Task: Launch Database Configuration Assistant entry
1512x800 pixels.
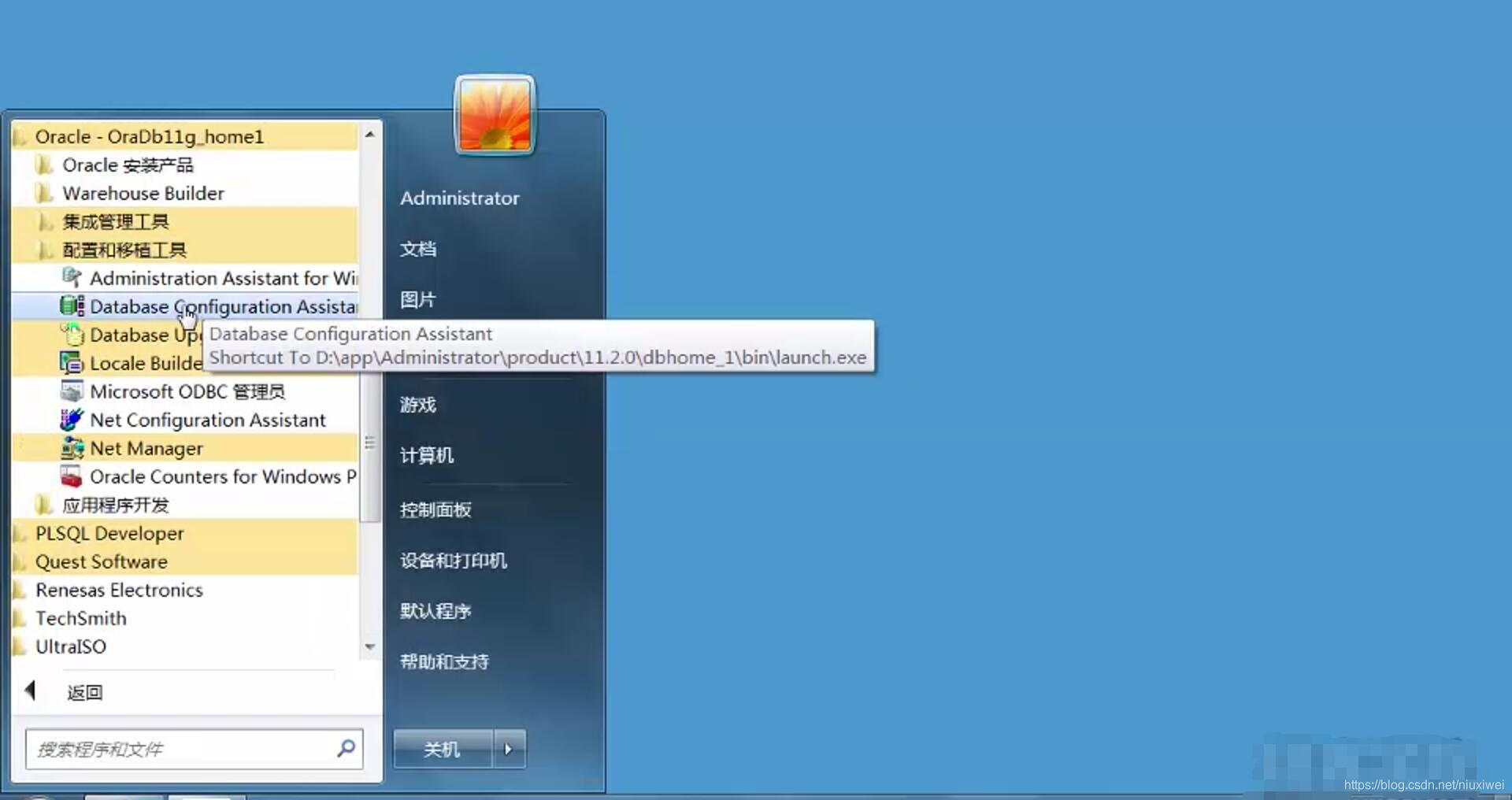Action: [x=185, y=306]
